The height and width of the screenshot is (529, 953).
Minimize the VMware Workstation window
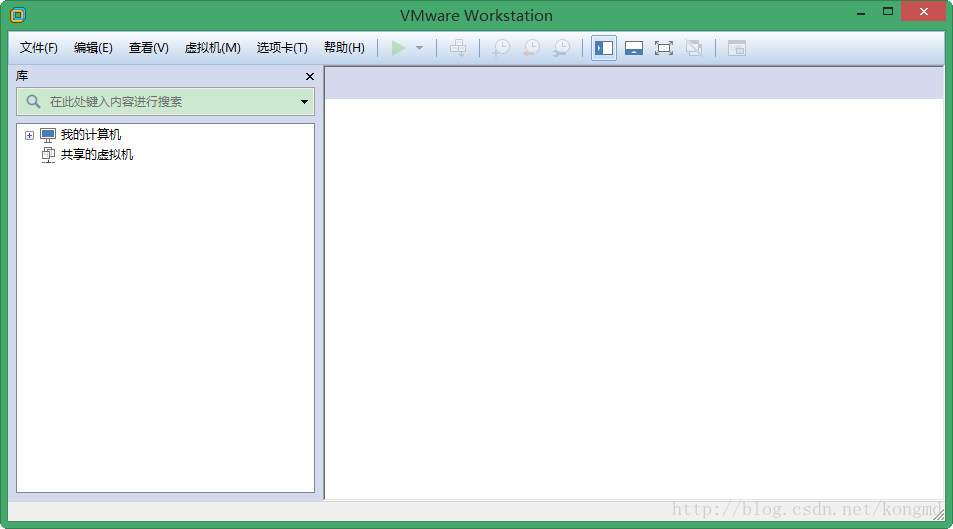[861, 12]
